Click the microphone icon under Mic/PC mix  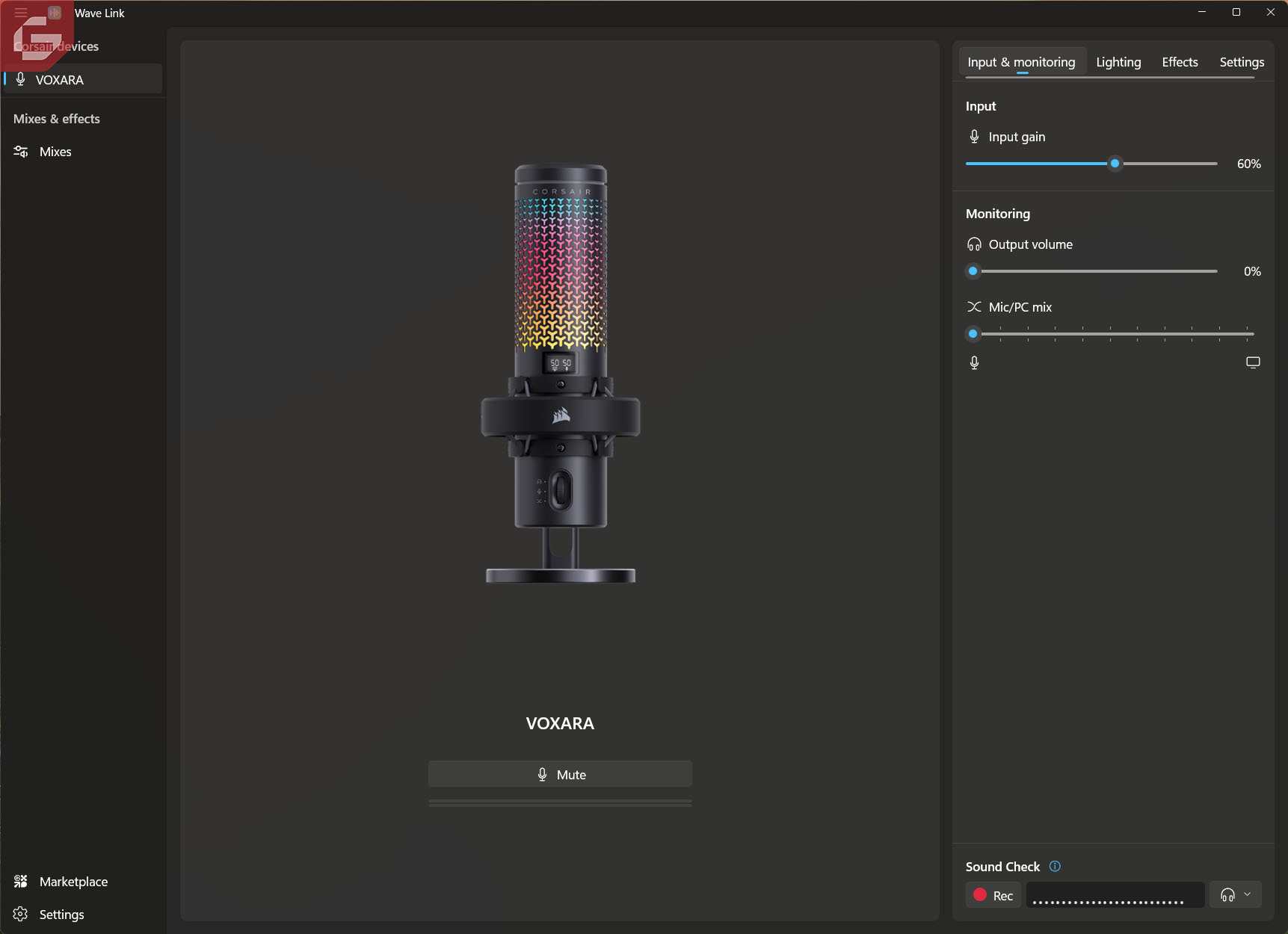(x=974, y=362)
